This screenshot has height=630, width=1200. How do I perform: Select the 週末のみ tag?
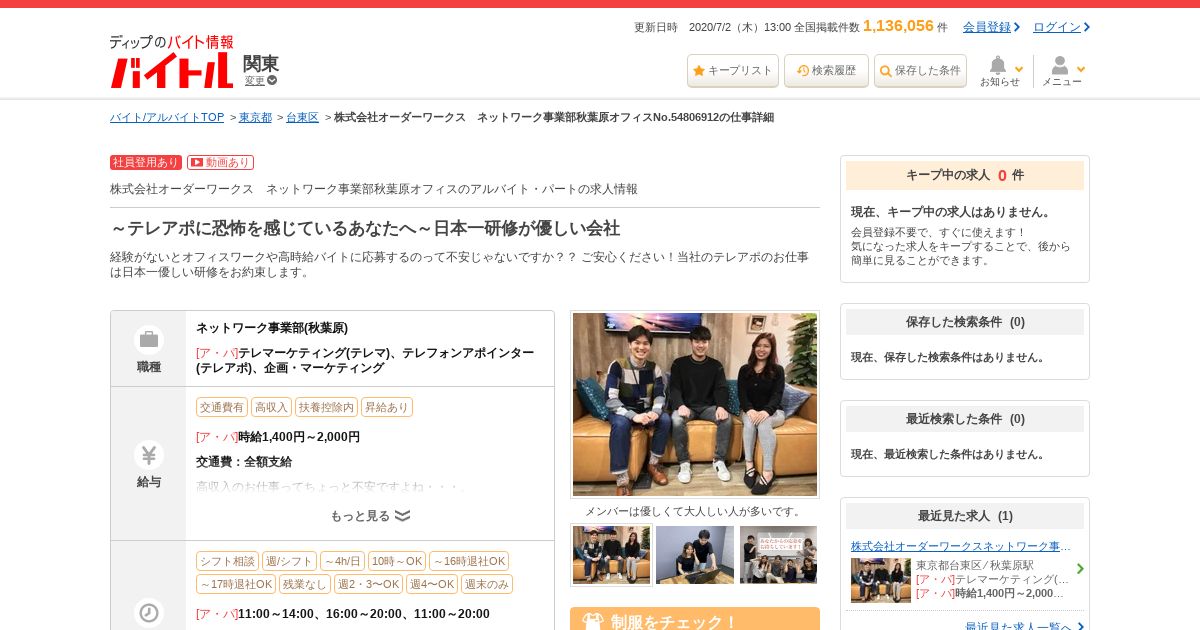(x=487, y=584)
